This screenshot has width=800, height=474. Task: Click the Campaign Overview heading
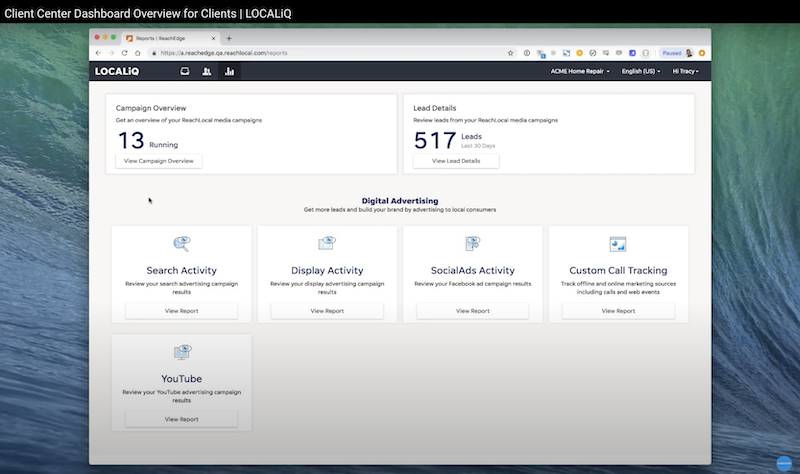[x=151, y=108]
